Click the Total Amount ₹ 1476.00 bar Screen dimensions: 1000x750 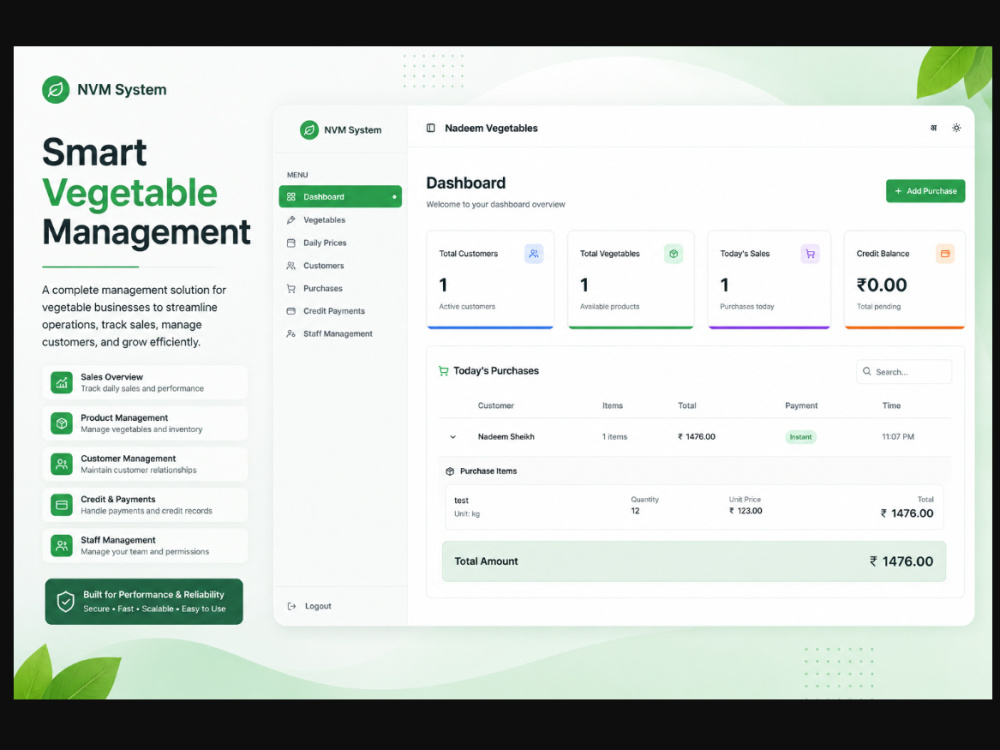(694, 562)
